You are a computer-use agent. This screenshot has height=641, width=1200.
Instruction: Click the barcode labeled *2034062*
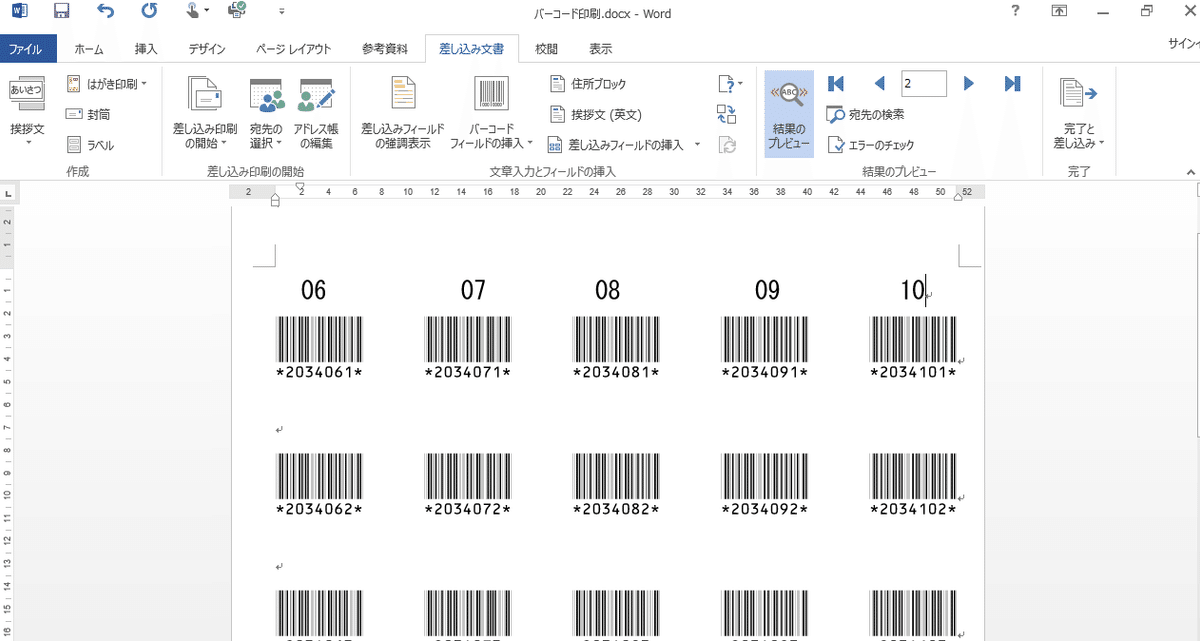[x=319, y=477]
